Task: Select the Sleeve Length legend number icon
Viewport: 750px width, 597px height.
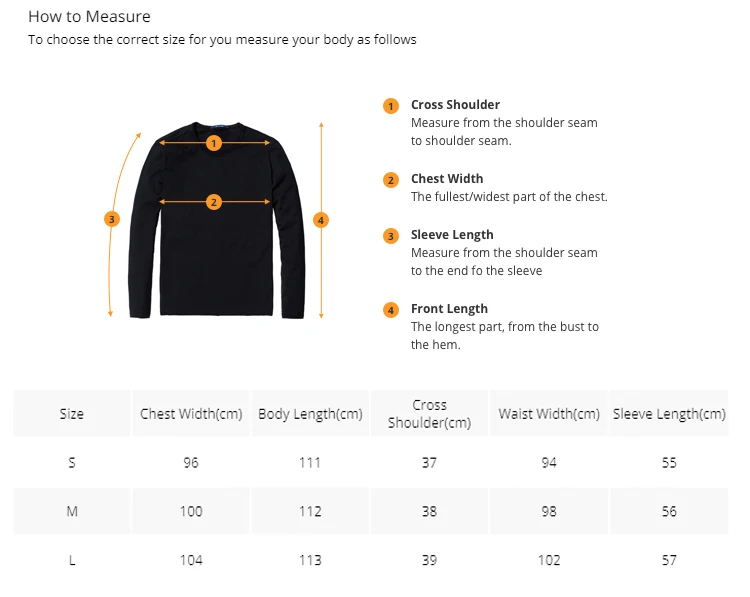Action: click(x=391, y=236)
